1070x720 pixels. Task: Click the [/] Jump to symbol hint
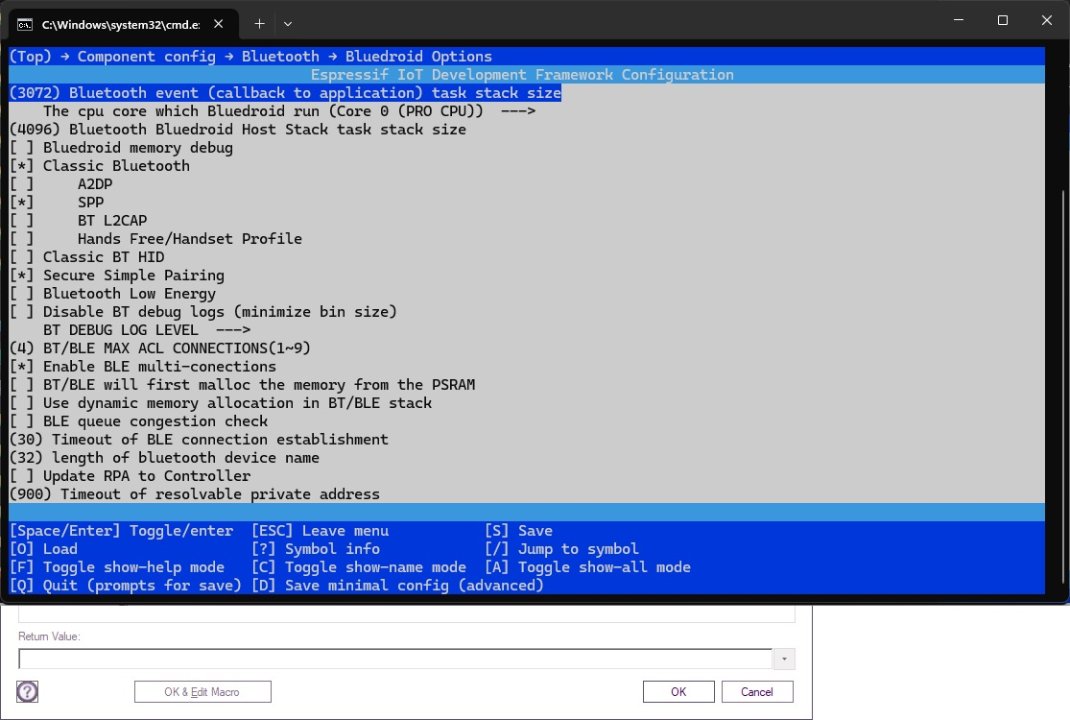coord(562,549)
